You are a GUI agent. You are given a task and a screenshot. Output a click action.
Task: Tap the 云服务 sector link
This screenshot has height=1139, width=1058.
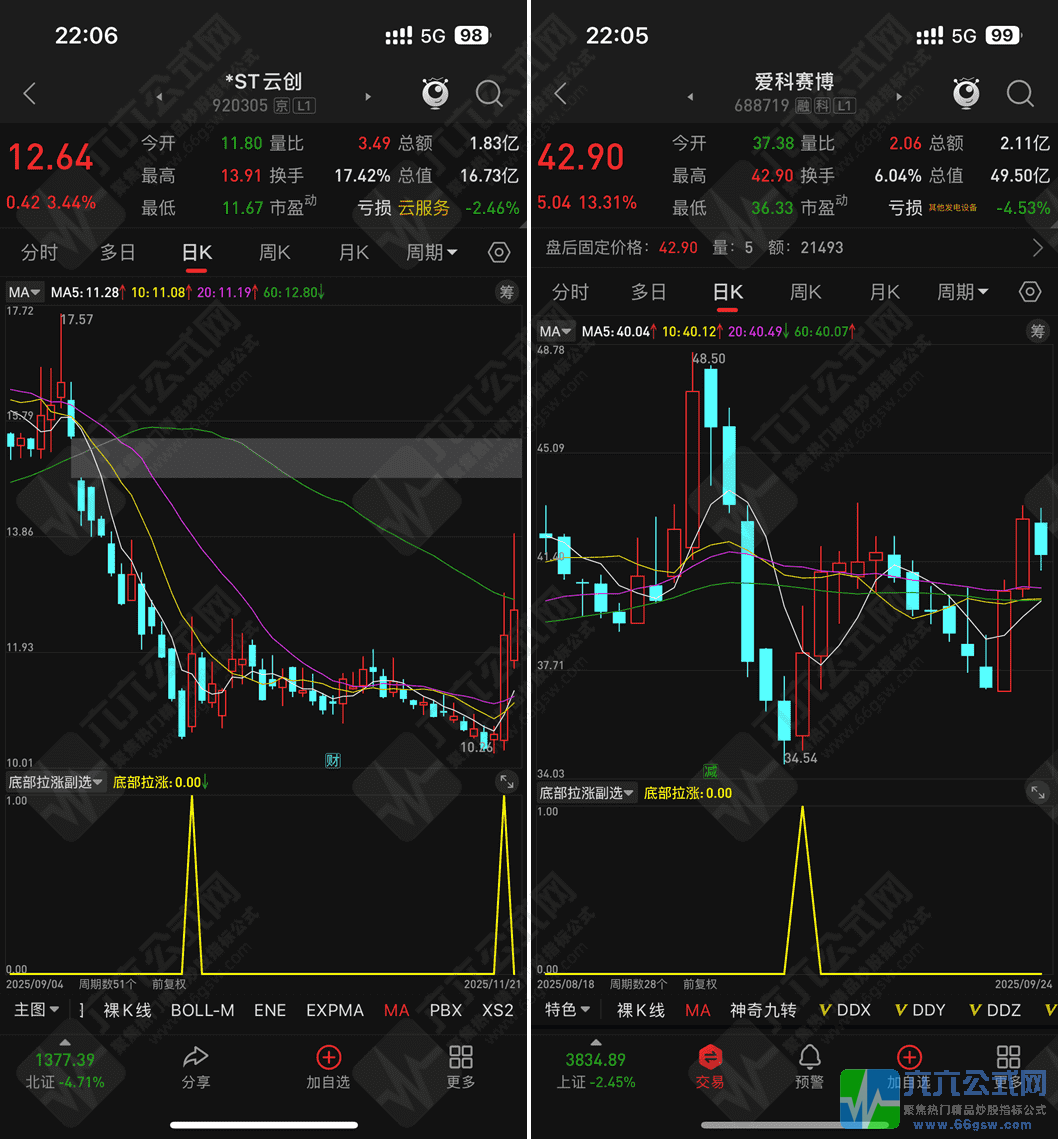tap(424, 208)
